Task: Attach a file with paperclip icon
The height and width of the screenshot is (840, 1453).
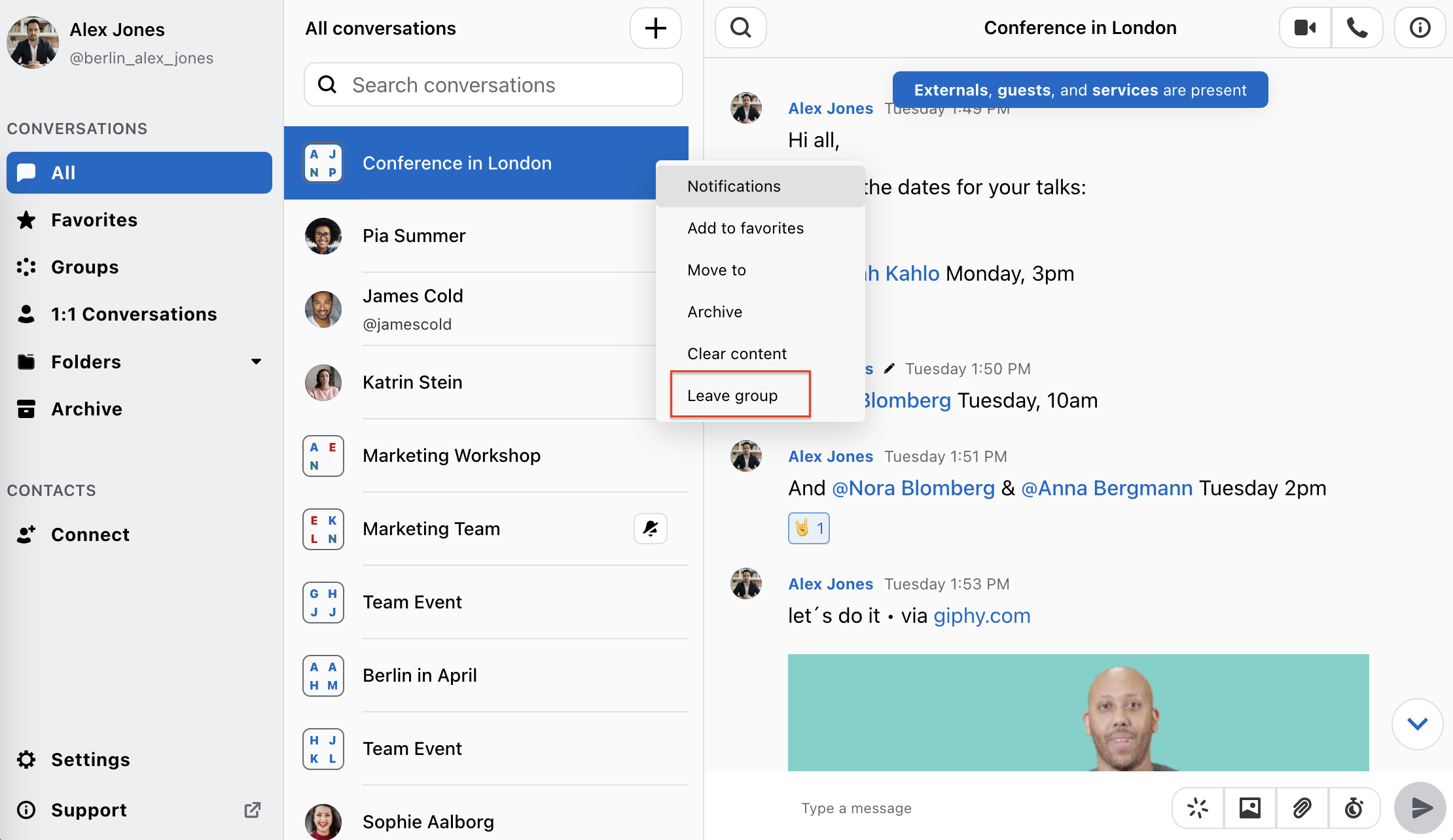Action: click(1302, 808)
